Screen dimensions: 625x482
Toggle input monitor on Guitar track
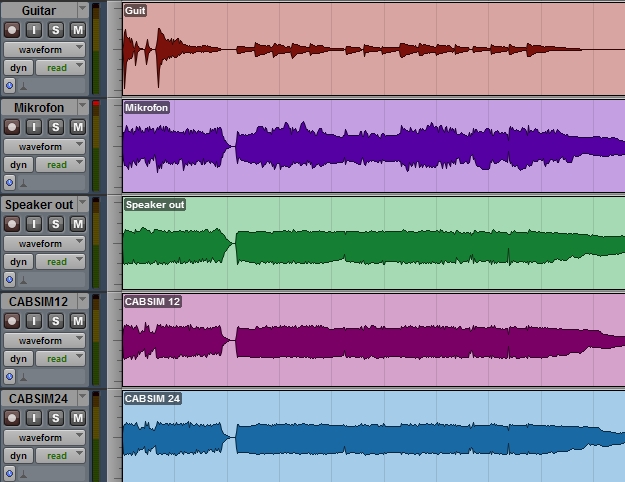click(x=34, y=30)
